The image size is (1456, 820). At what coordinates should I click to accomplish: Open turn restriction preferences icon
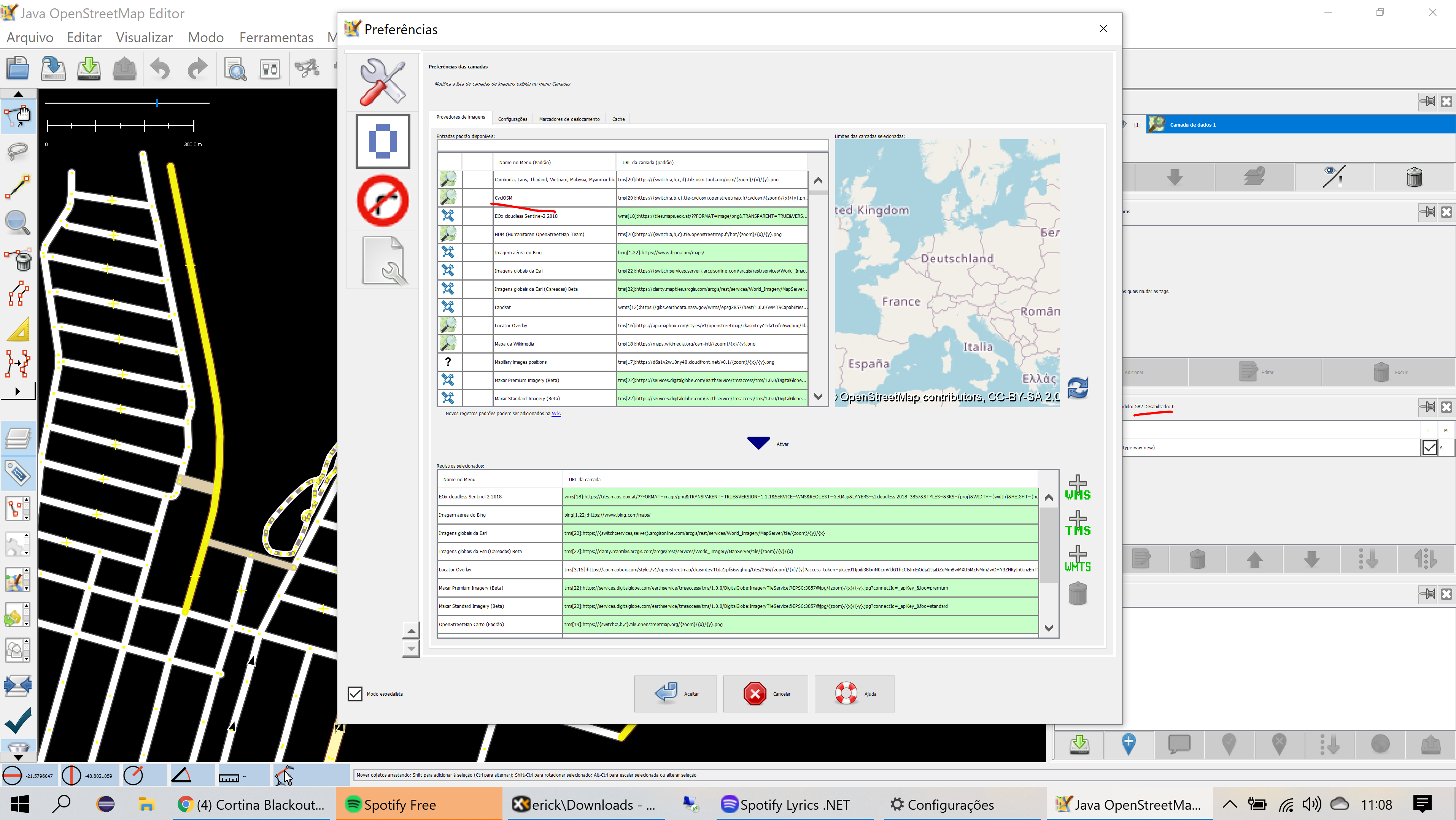coord(383,201)
